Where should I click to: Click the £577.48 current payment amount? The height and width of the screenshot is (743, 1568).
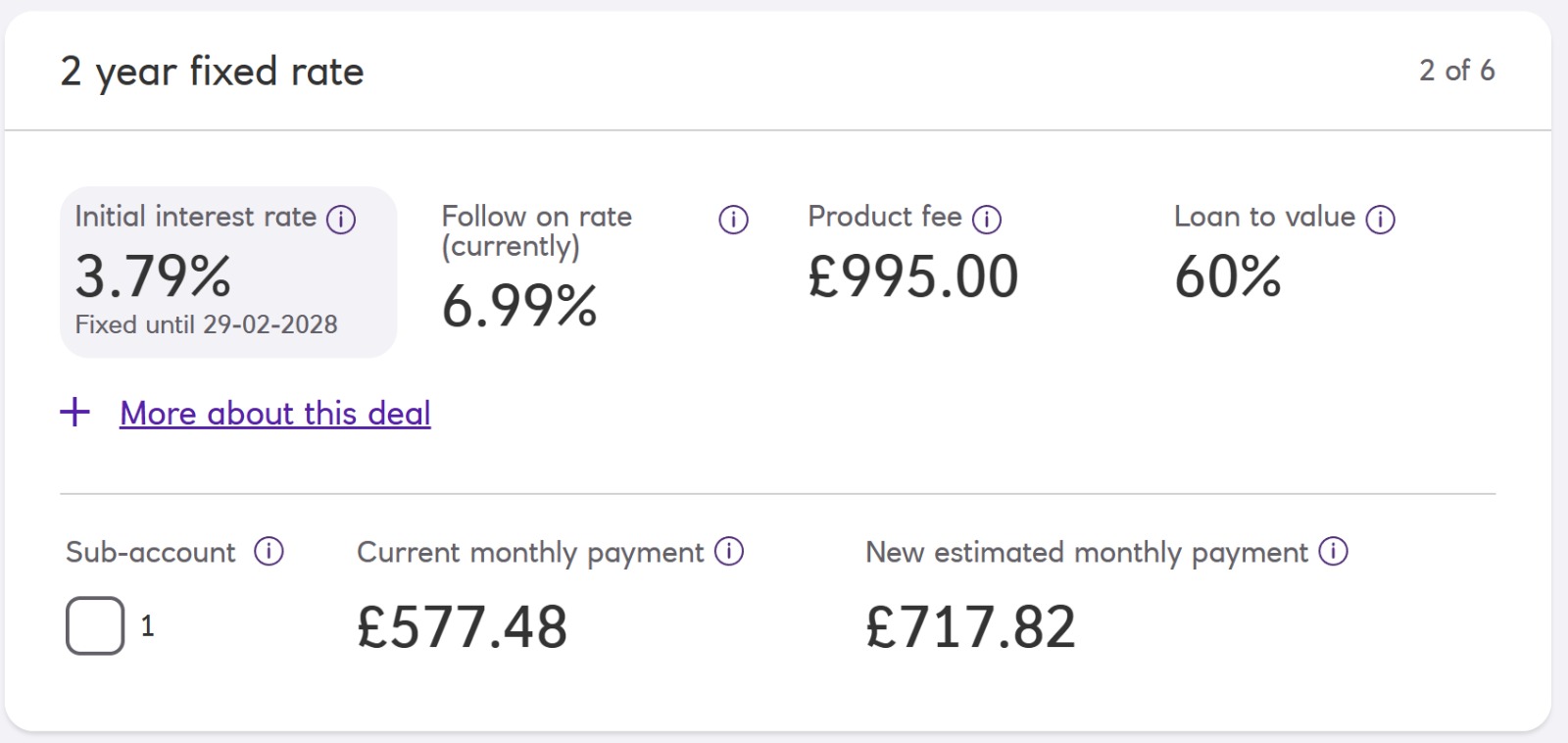(x=462, y=627)
